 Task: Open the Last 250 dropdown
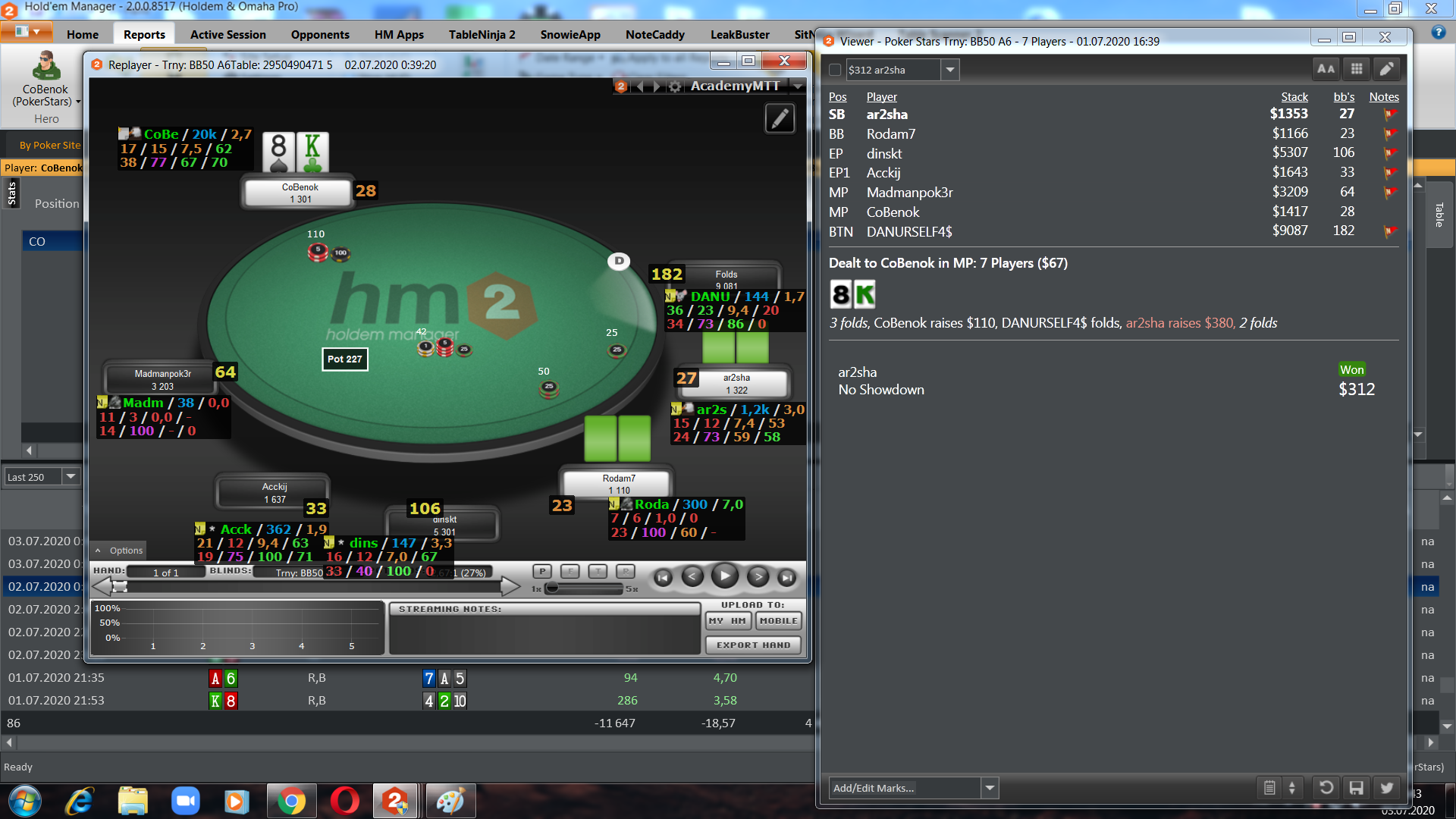(x=71, y=476)
